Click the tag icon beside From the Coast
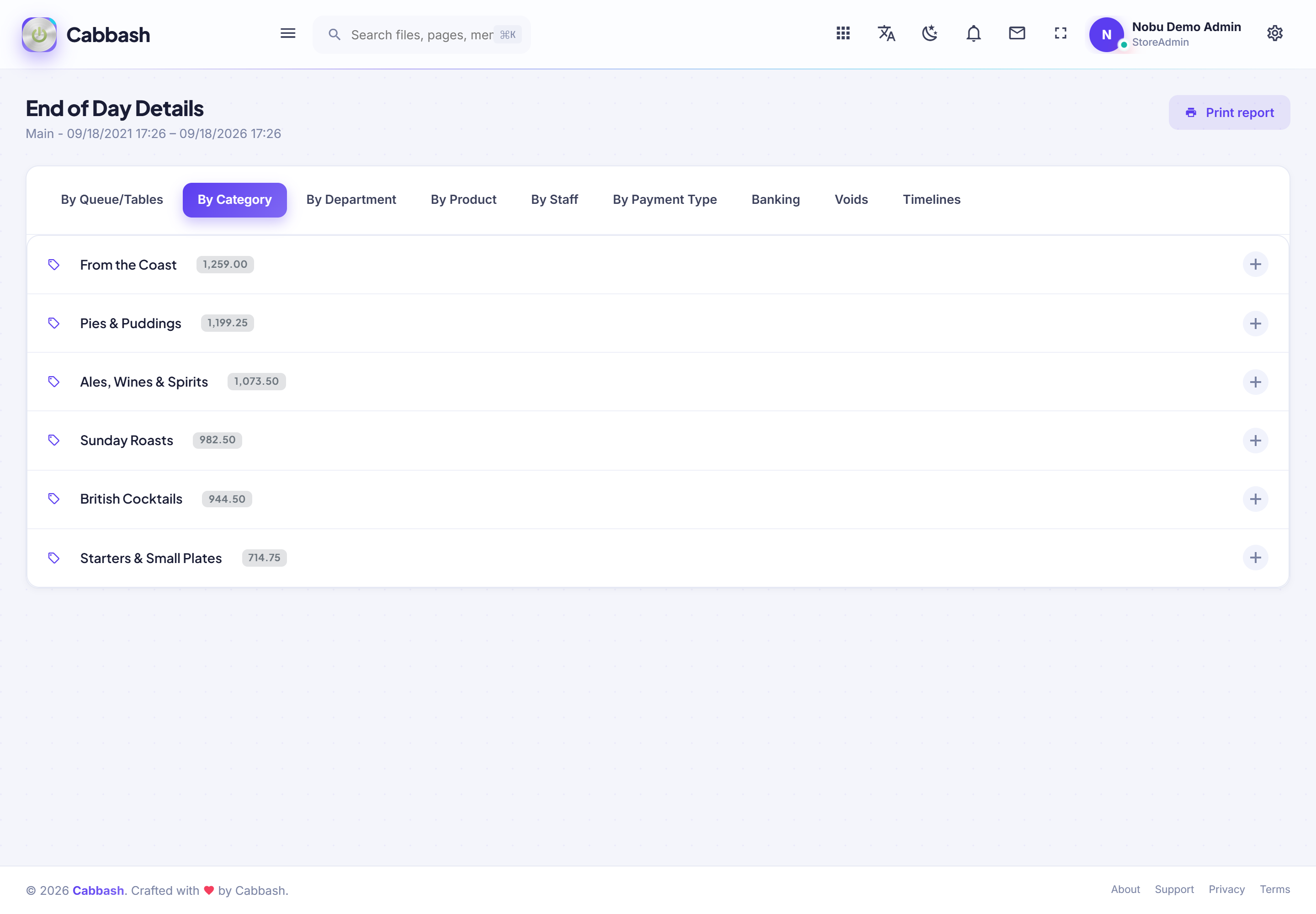The height and width of the screenshot is (914, 1316). pos(54,265)
